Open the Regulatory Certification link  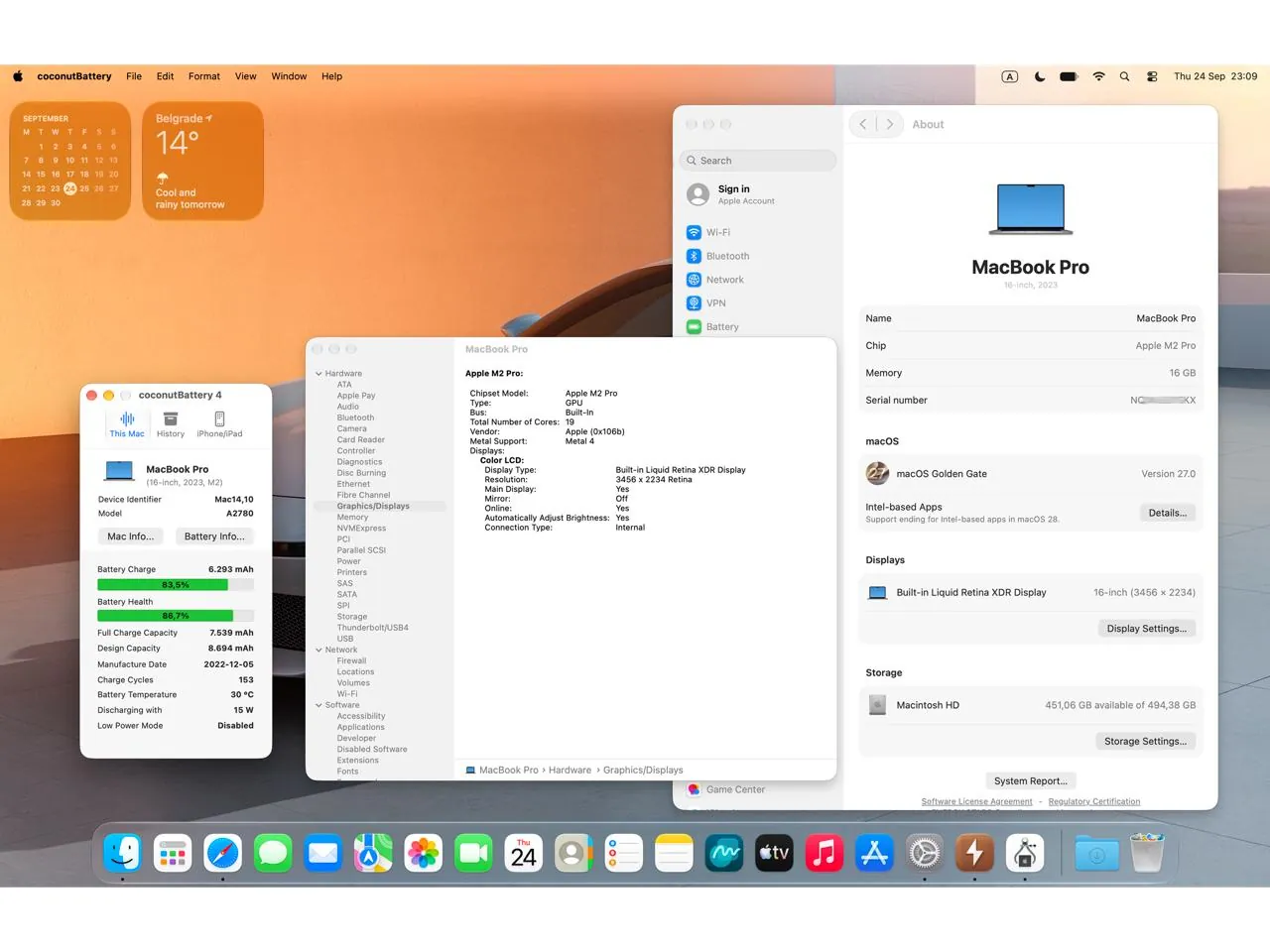point(1094,802)
